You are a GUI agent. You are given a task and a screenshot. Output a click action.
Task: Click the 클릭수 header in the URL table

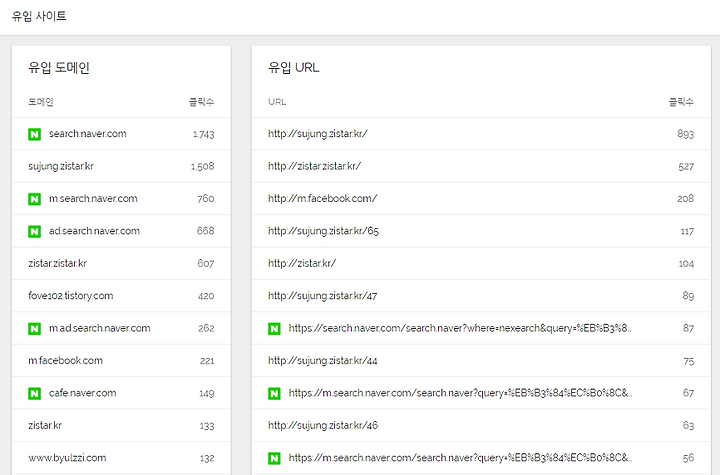click(x=681, y=102)
